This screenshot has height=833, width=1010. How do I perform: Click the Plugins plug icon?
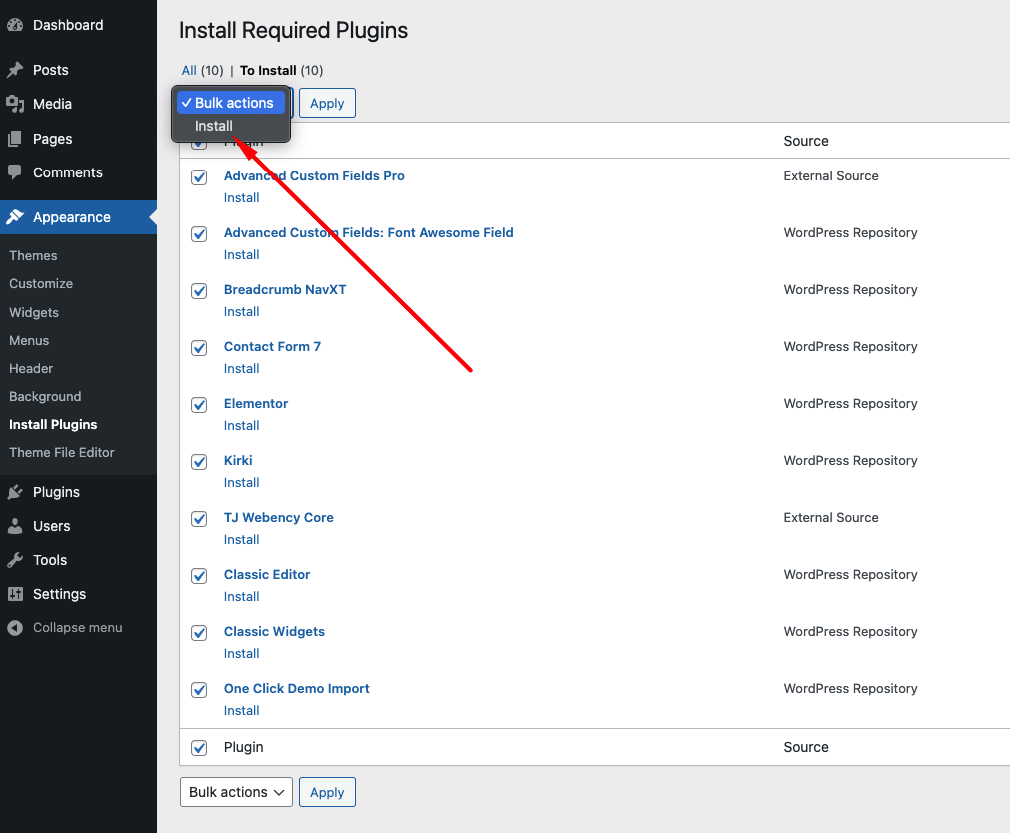(15, 492)
